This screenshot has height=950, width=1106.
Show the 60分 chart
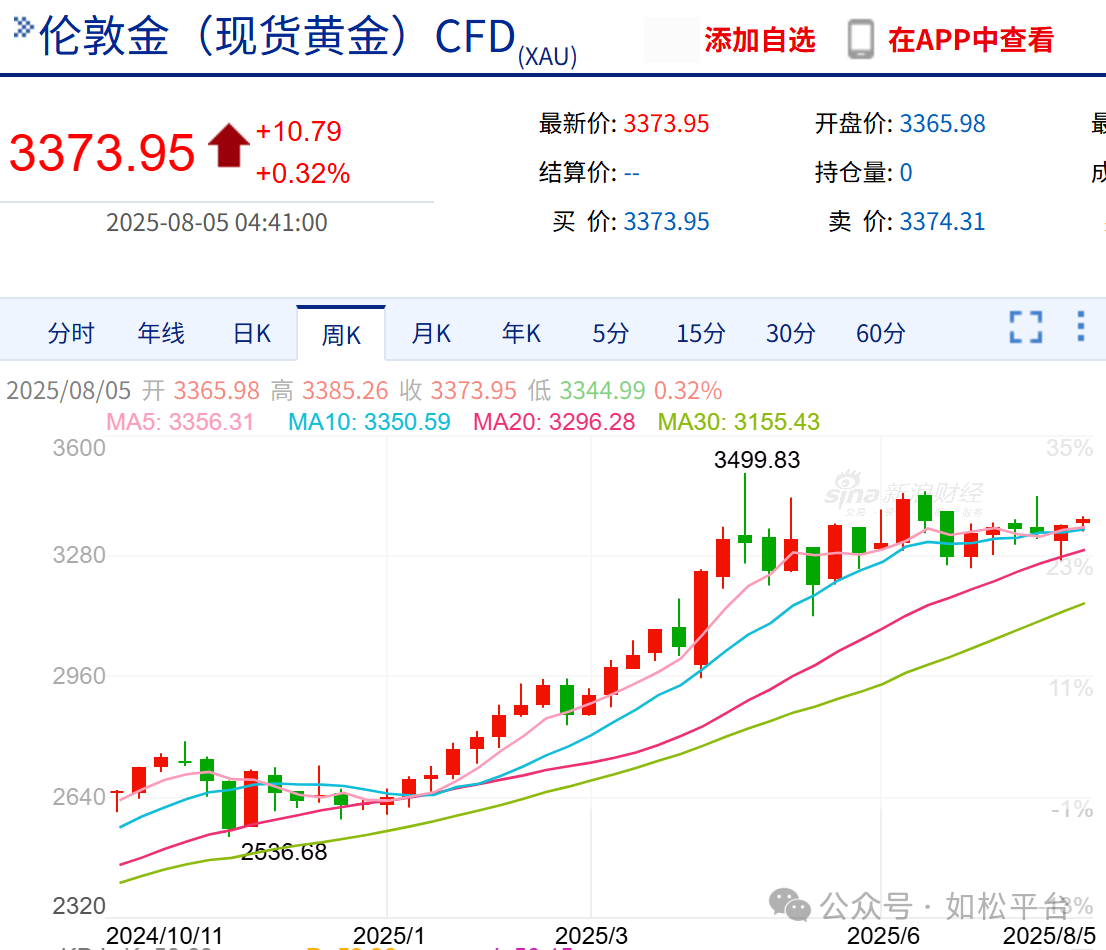880,333
